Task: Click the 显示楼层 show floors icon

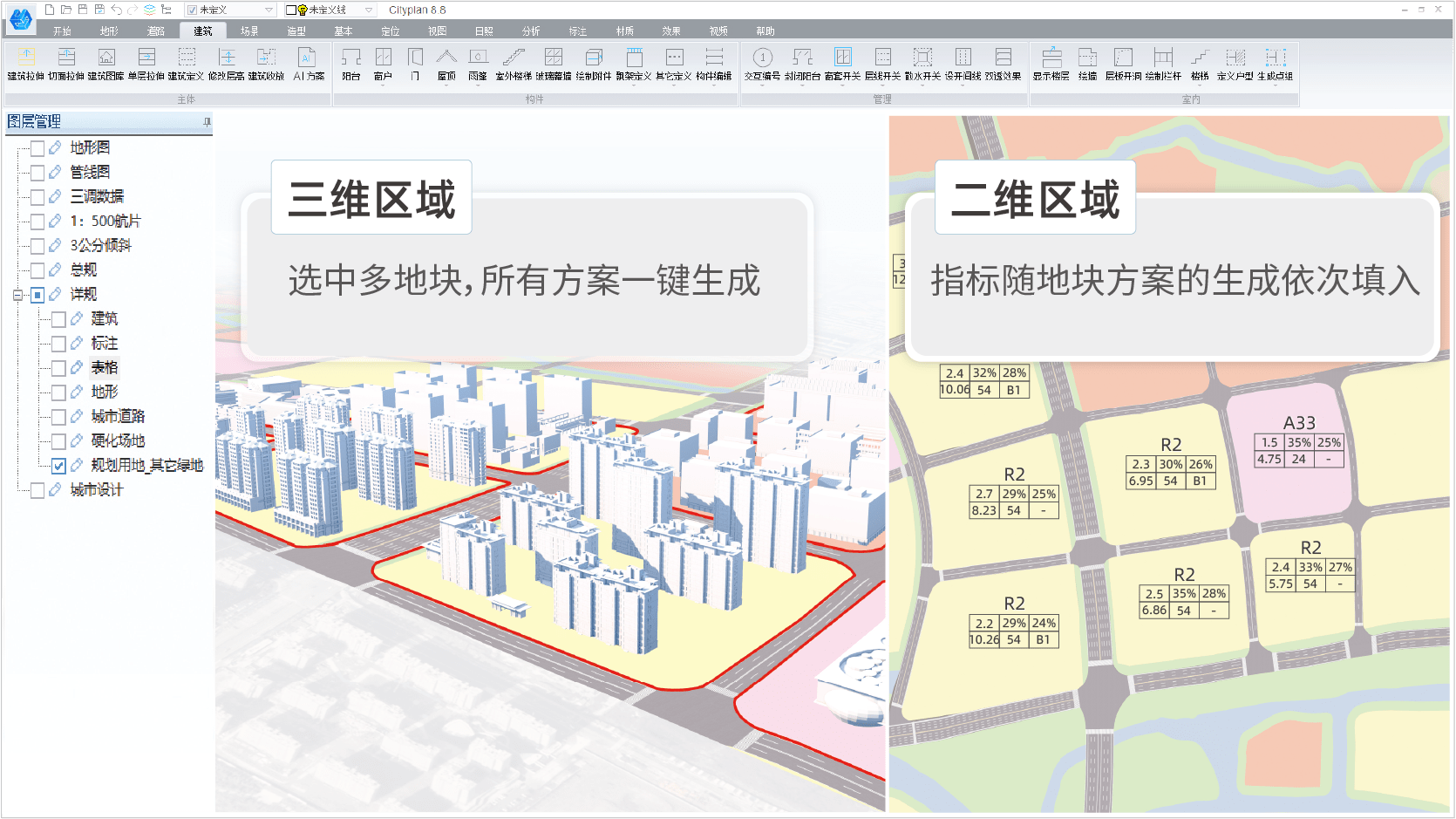Action: point(1051,64)
